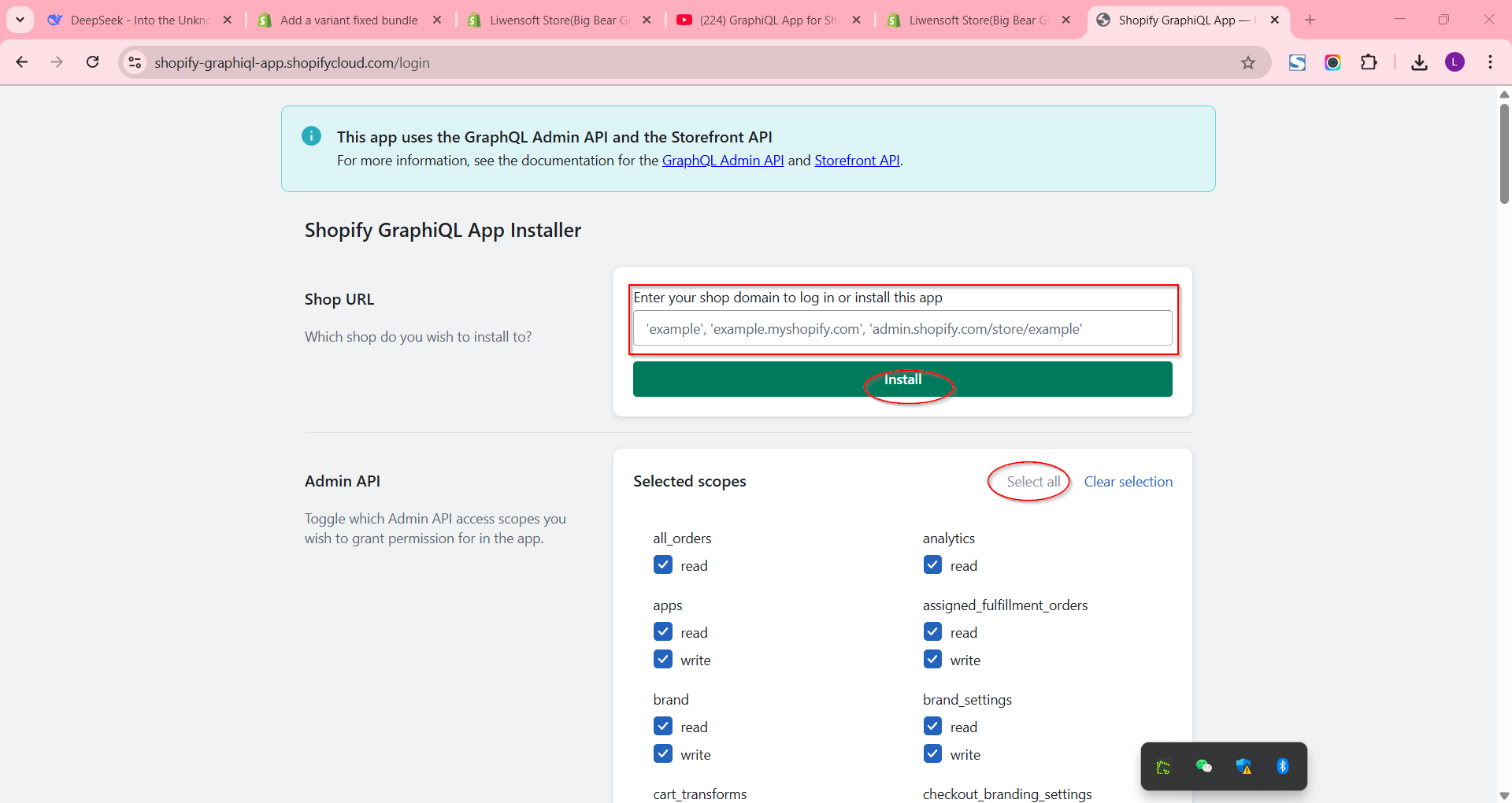Toggle assigned_fulfillment_orders read checkbox

[x=932, y=632]
